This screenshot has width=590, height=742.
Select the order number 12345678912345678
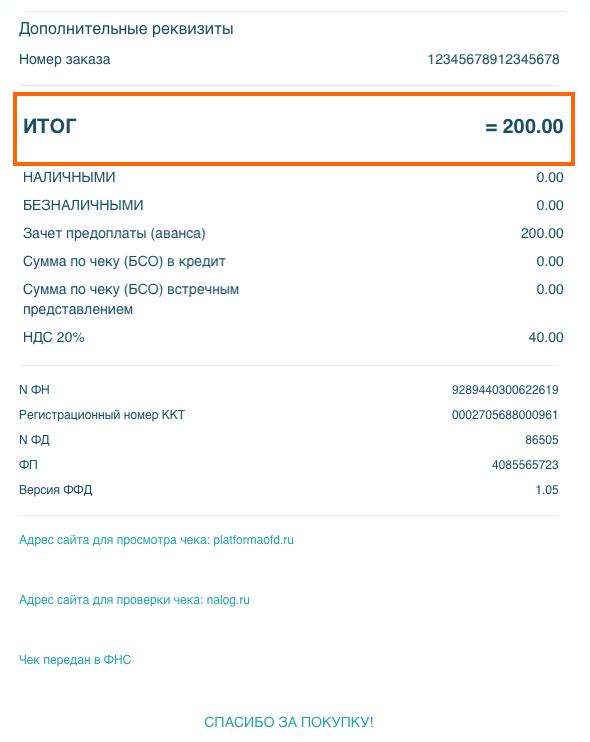coord(493,60)
